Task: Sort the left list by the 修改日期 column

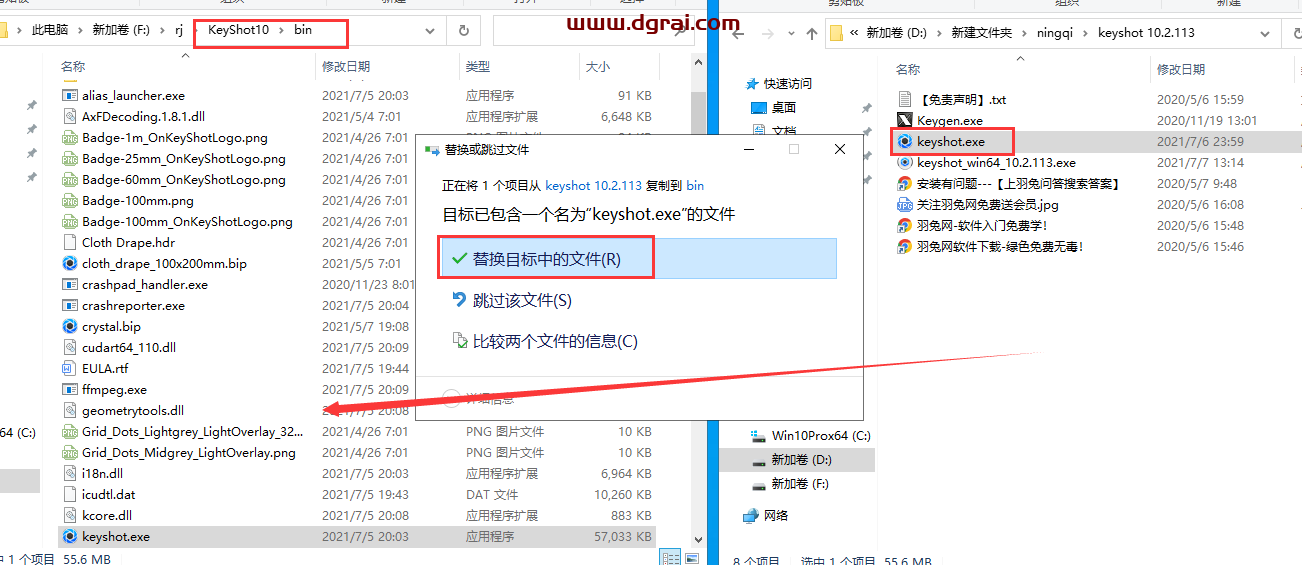Action: coord(346,67)
